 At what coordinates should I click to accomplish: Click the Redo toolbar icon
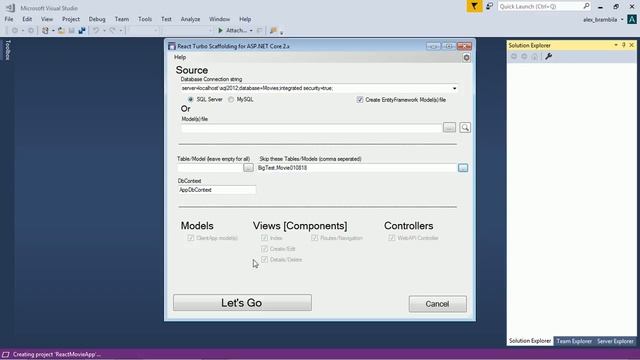tap(112, 31)
